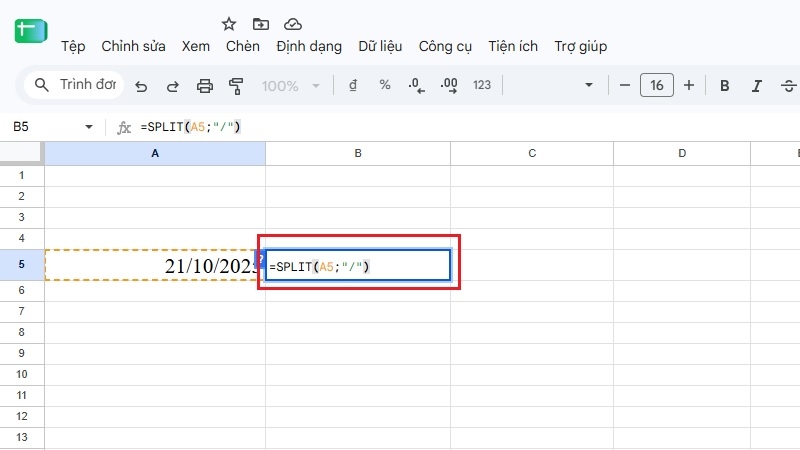Open the Định dạng menu
Image resolution: width=800 pixels, height=450 pixels.
309,46
